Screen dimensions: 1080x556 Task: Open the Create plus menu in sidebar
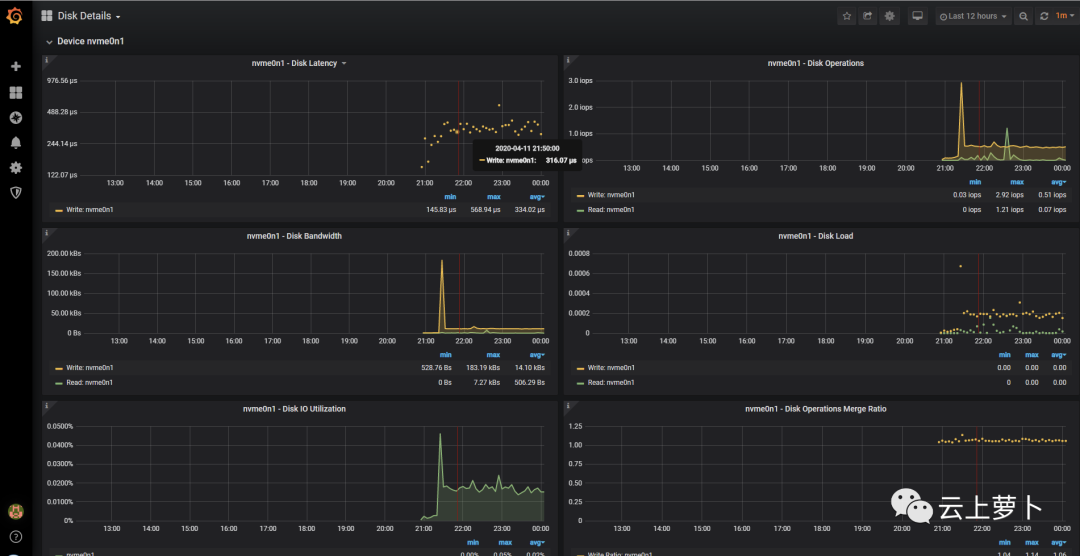coord(15,67)
